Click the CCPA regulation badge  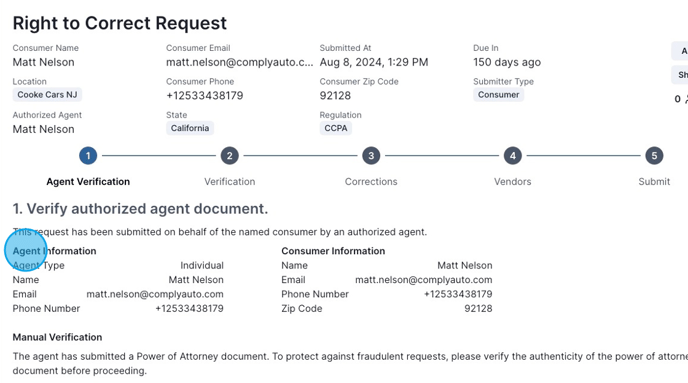(336, 128)
